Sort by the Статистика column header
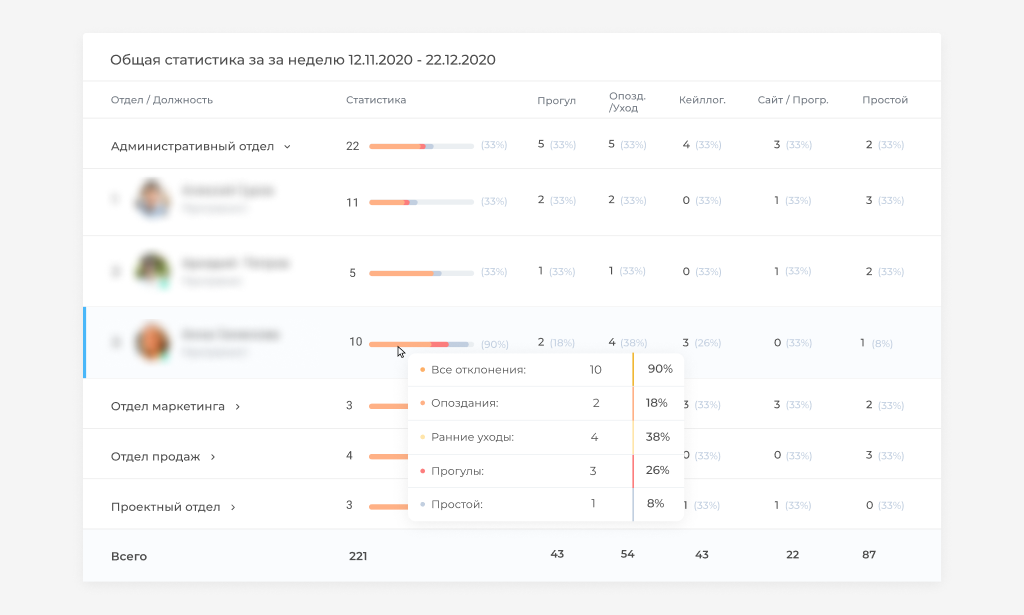 point(376,100)
